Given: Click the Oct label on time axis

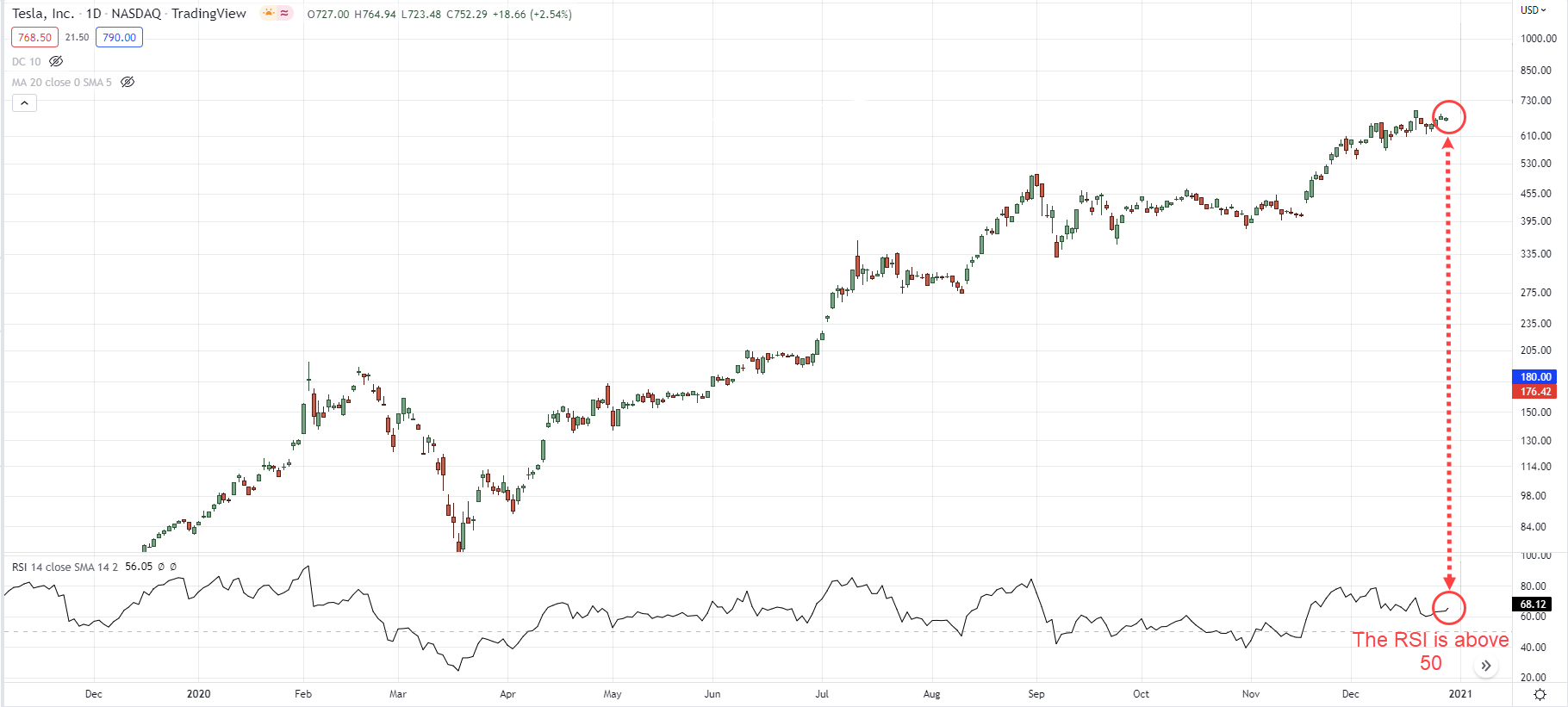Looking at the screenshot, I should click(x=1141, y=694).
